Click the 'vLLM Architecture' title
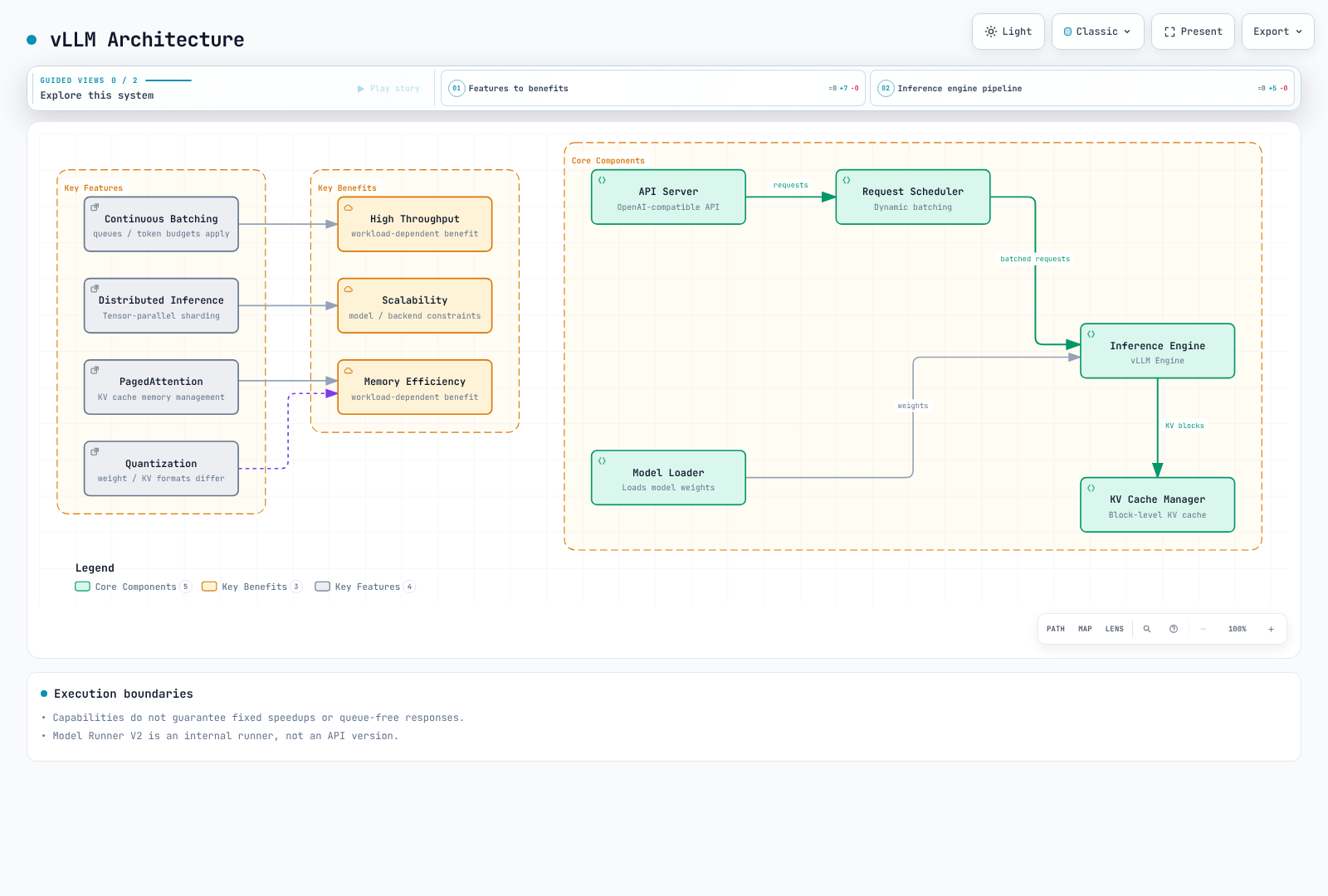 [147, 40]
